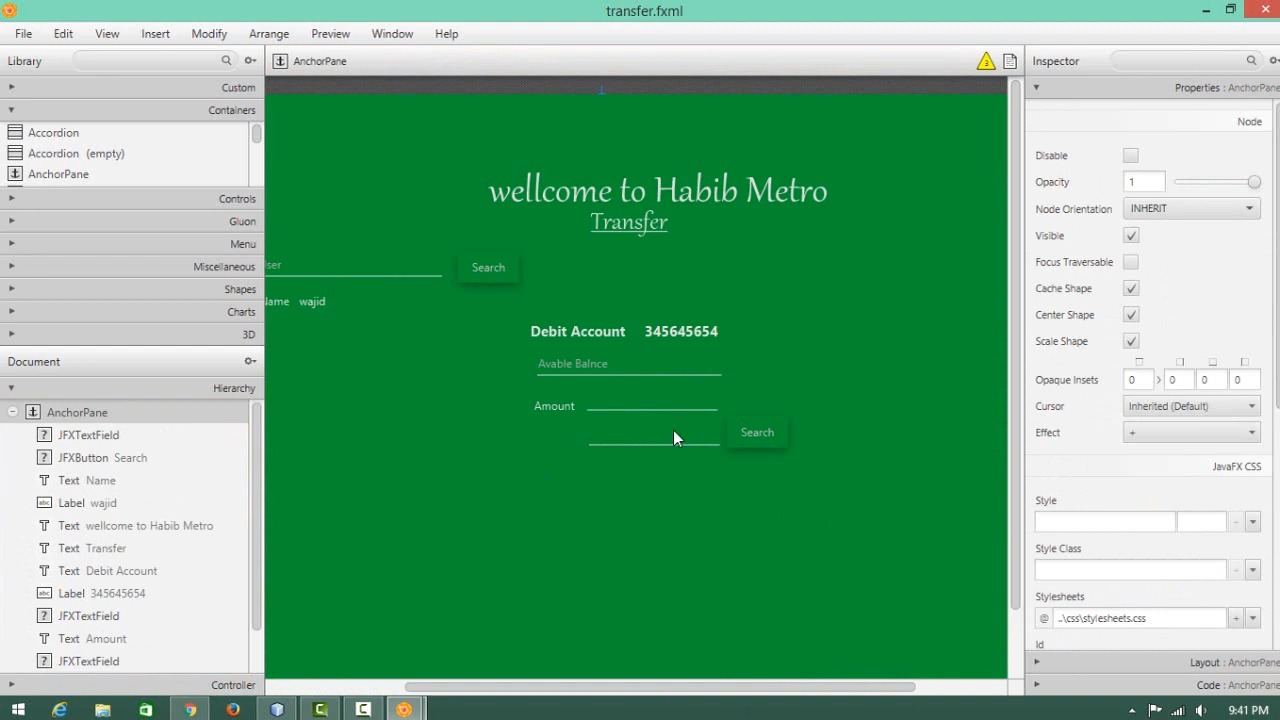Open Internet Explorer from the taskbar
Viewport: 1280px width, 720px height.
pyautogui.click(x=60, y=710)
